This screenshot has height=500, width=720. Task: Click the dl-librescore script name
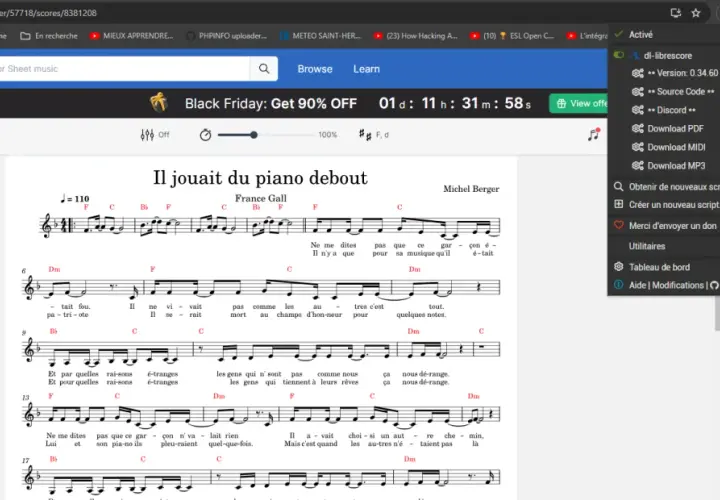(x=668, y=56)
